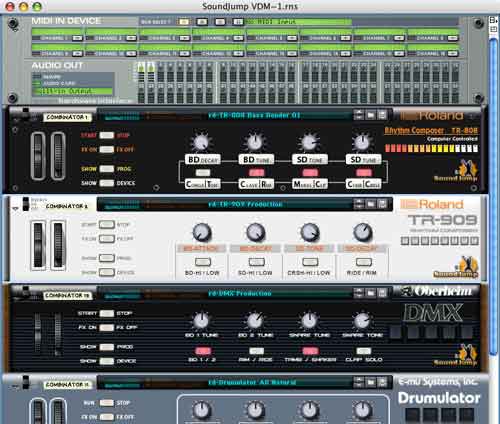
Task: Click the fourth knob on the Drumulator panel
Action: pos(363,410)
